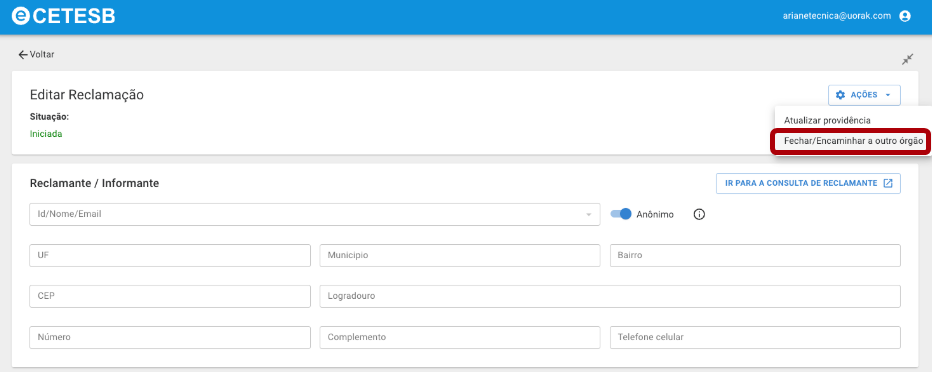Click the CETESB logo

[x=63, y=16]
